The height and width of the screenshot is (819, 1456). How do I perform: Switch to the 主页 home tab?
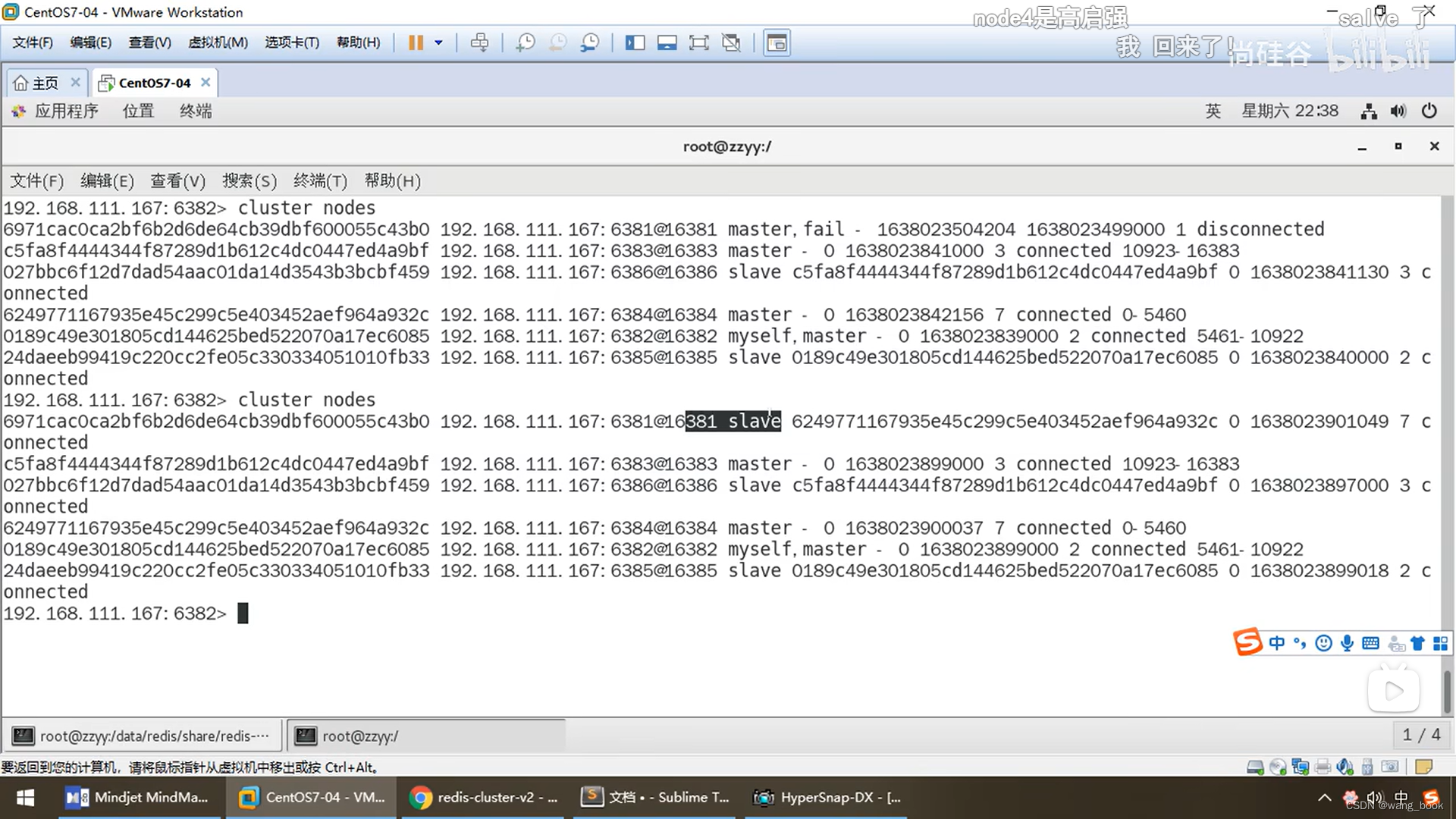click(44, 83)
